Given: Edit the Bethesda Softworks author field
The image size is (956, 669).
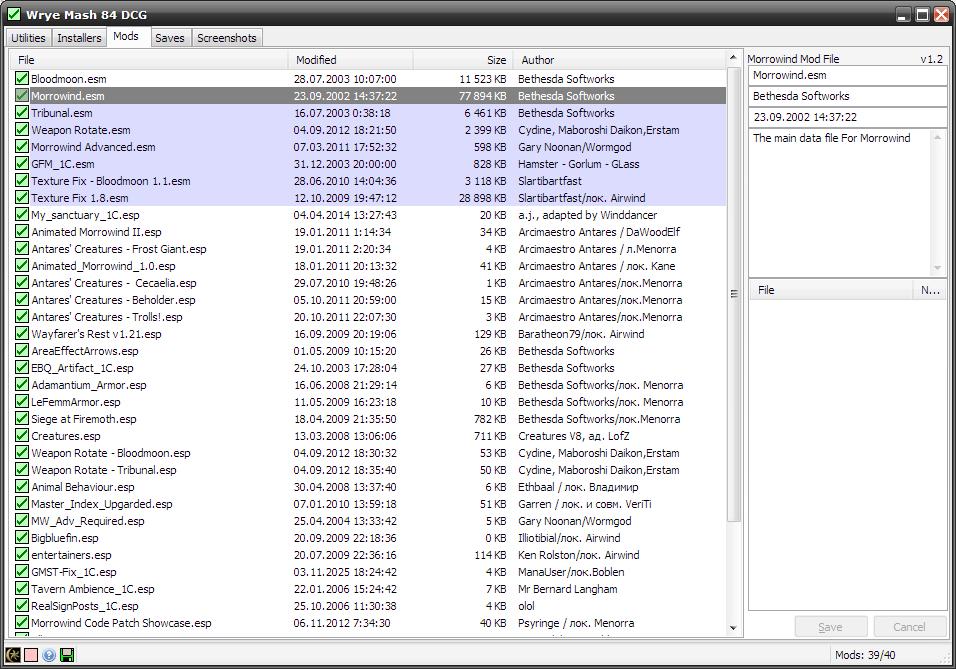Looking at the screenshot, I should pos(847,96).
